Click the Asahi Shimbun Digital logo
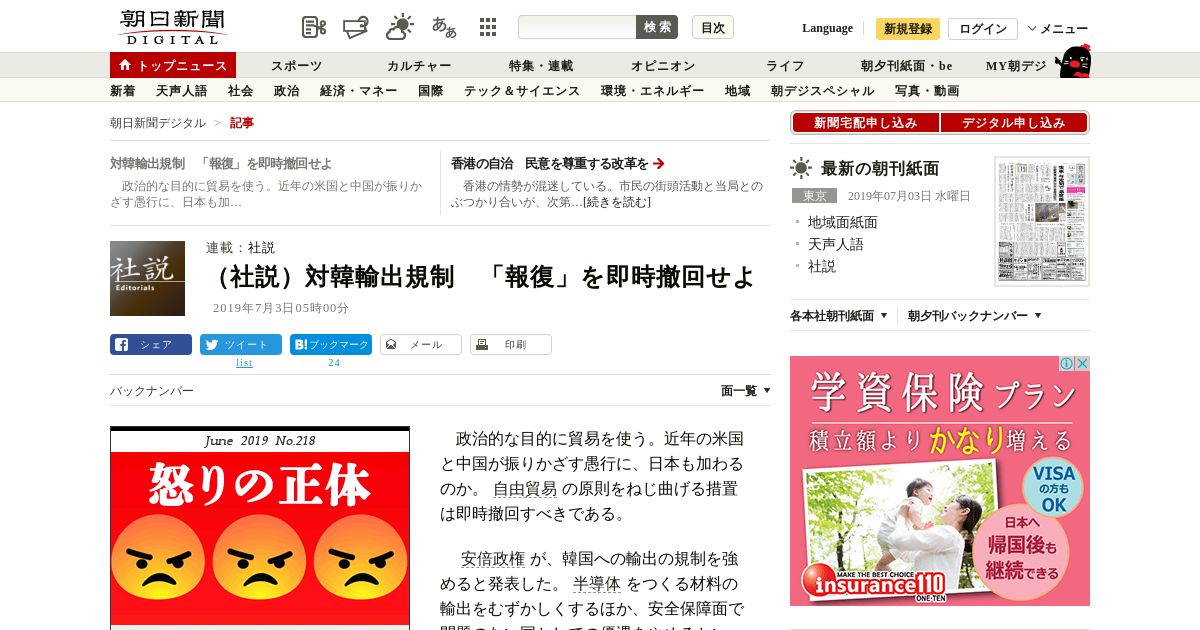The image size is (1200, 630). coord(172,27)
